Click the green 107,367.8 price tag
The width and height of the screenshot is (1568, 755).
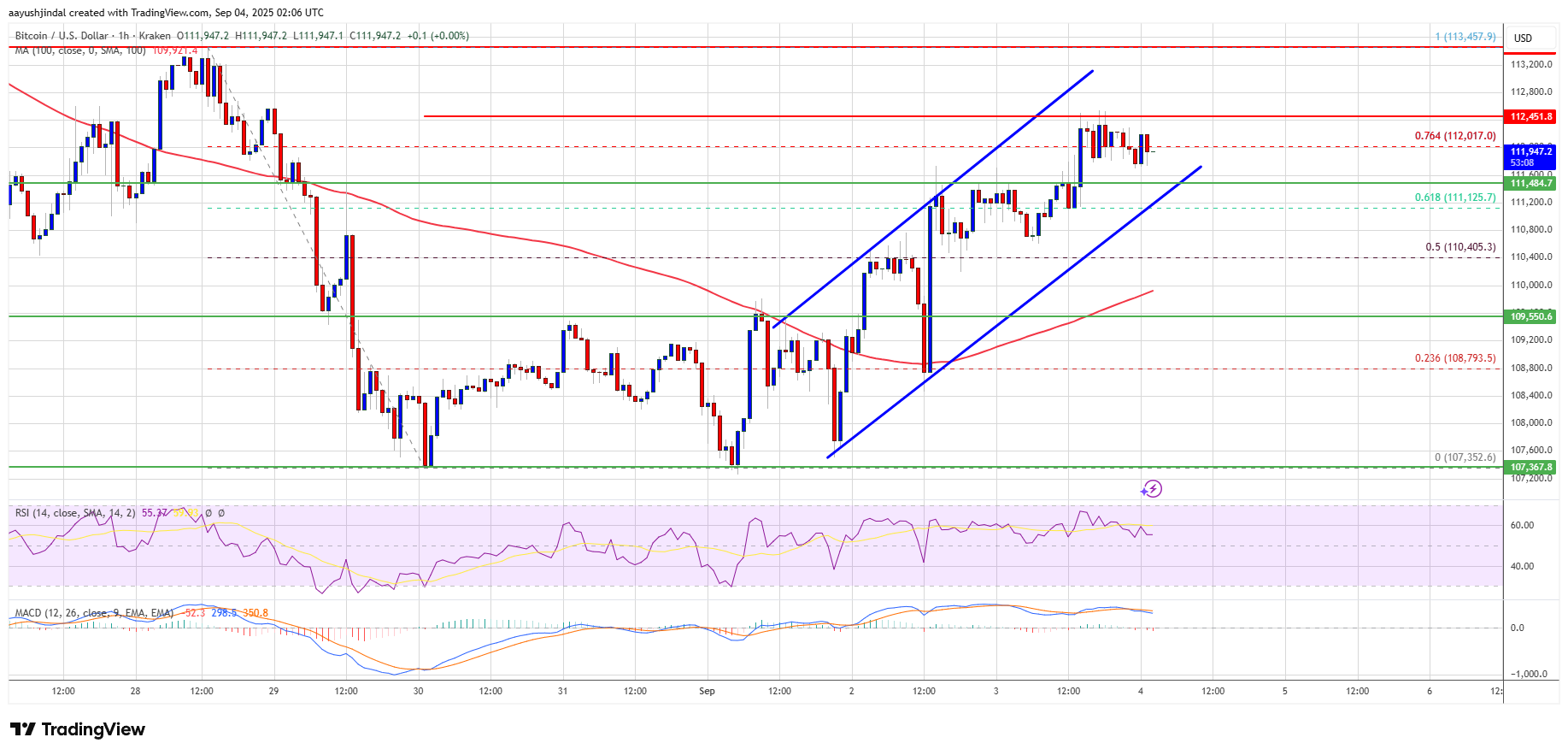(x=1531, y=467)
